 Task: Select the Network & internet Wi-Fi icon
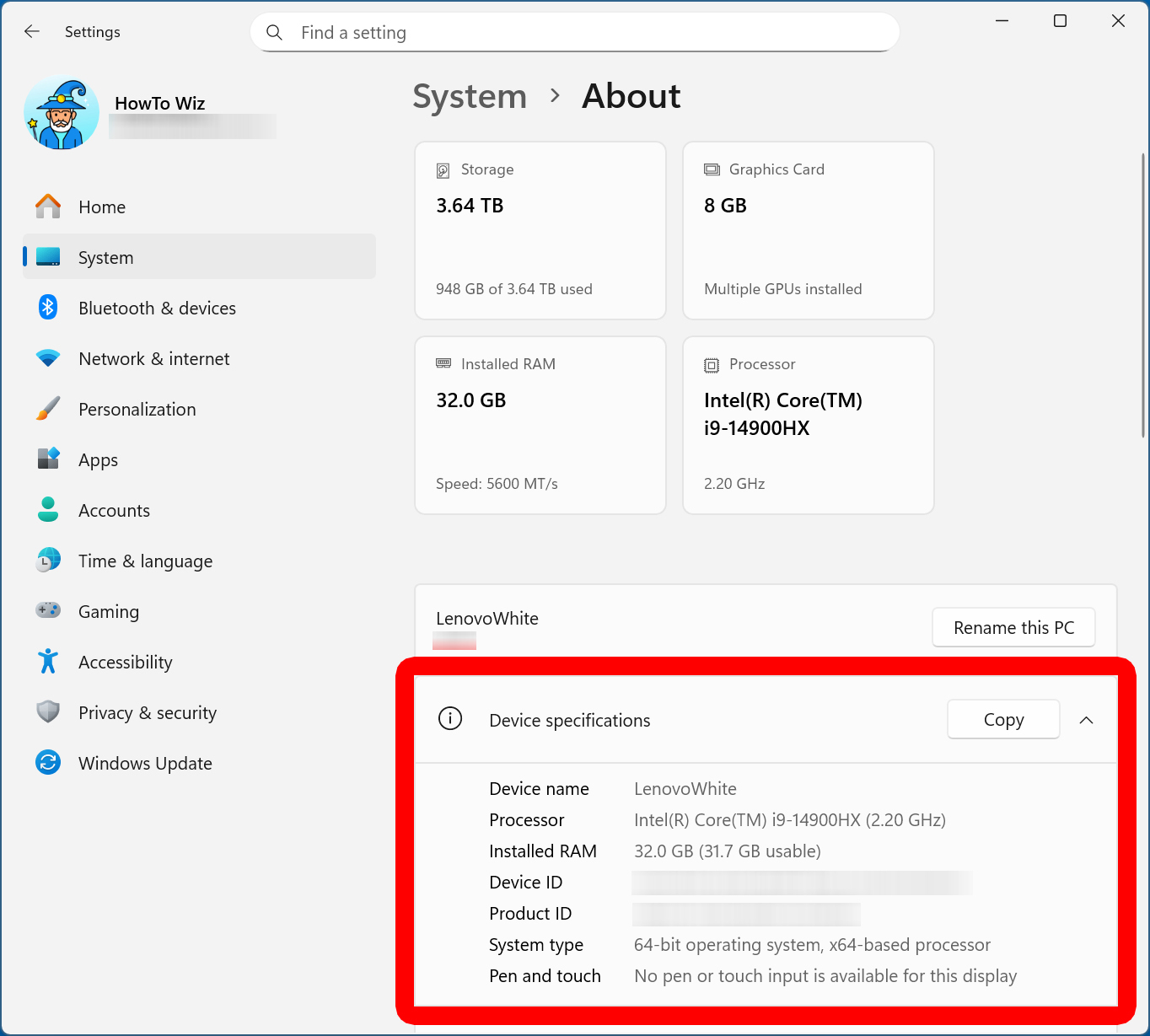click(x=48, y=358)
